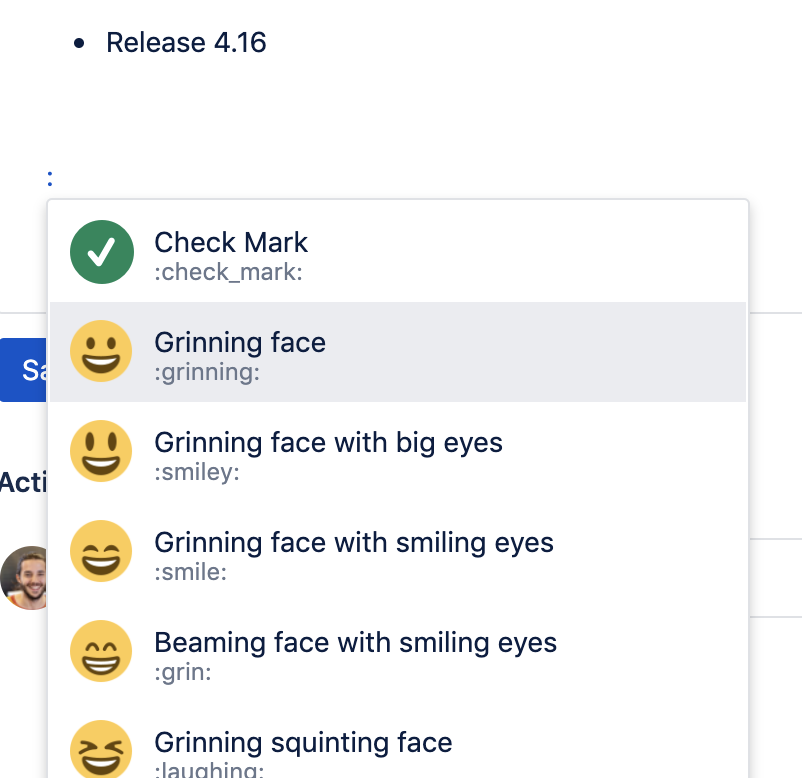Click the green check mark icon
Image resolution: width=802 pixels, height=778 pixels.
pyautogui.click(x=101, y=252)
